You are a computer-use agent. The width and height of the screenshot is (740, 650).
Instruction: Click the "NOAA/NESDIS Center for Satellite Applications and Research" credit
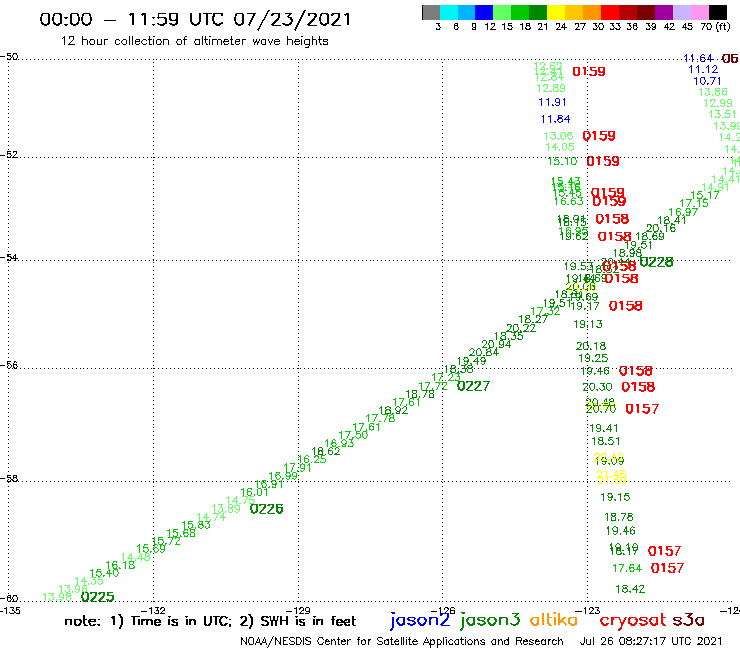click(402, 642)
